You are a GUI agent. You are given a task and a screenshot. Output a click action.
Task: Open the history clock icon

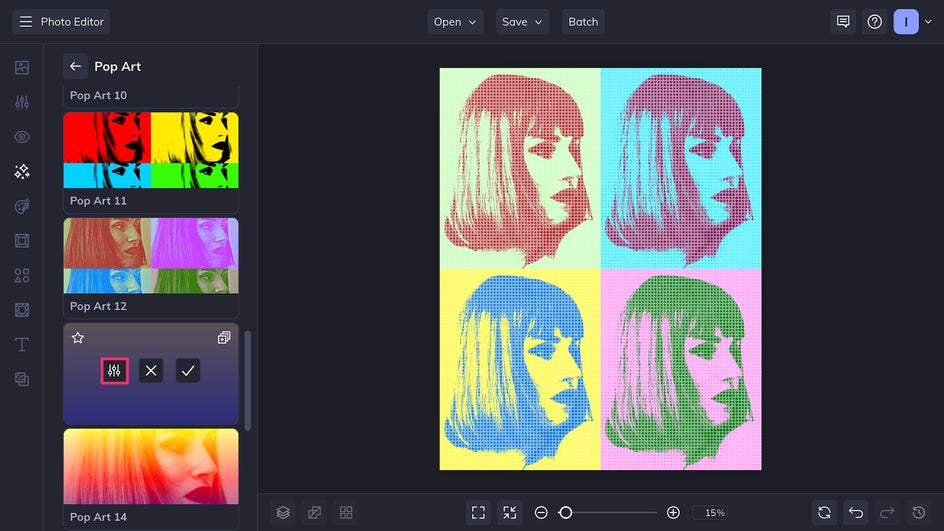(x=919, y=512)
